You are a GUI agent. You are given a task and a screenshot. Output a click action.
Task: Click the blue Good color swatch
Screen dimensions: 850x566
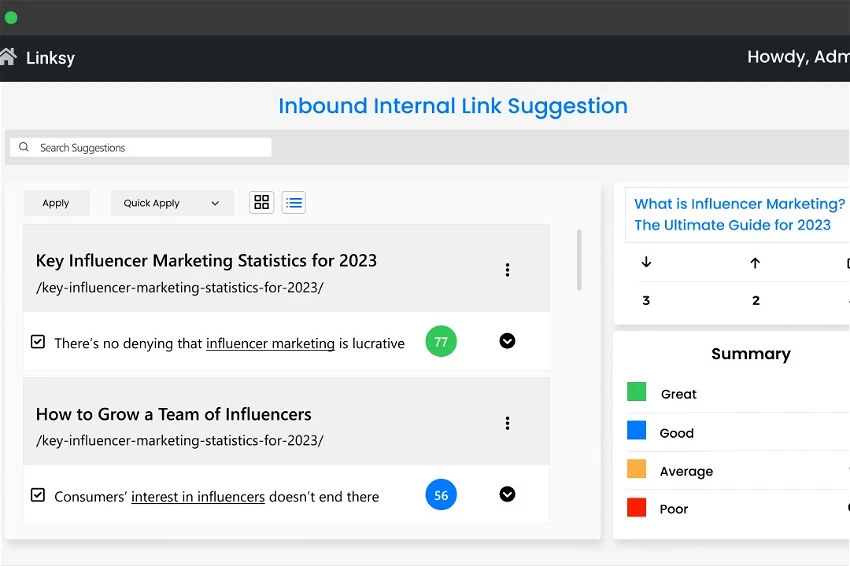point(636,431)
